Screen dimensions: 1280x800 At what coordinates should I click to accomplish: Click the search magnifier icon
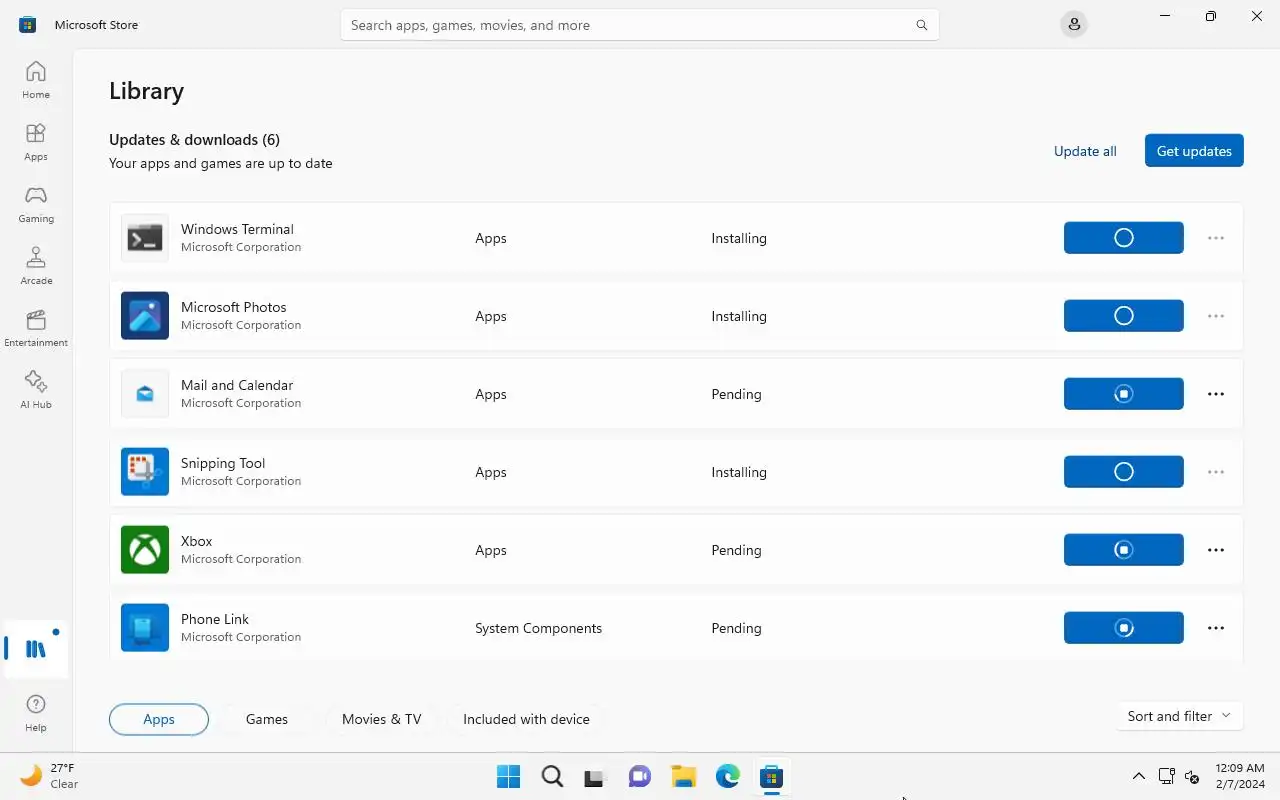tap(922, 25)
